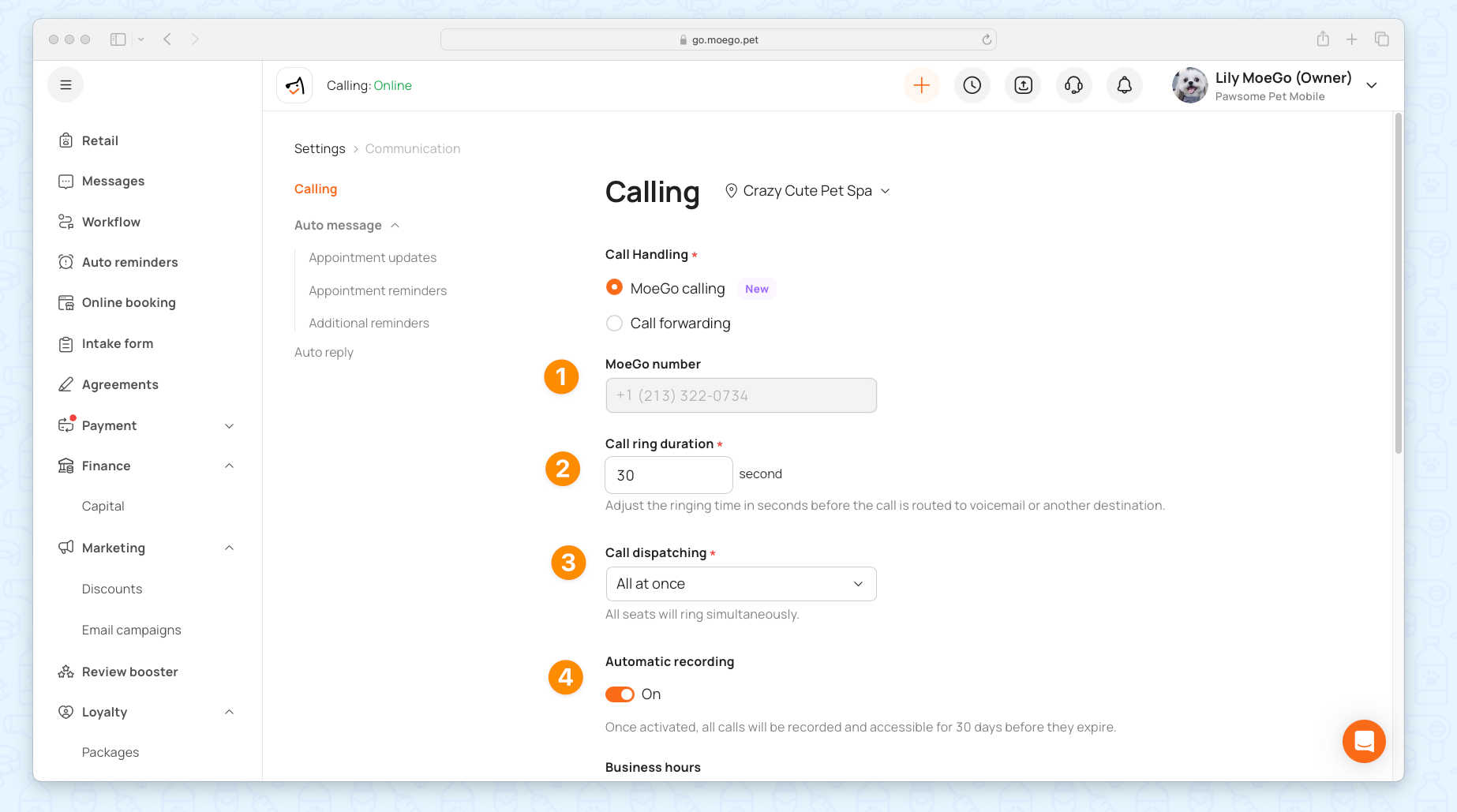Click the Agreements pen icon
The height and width of the screenshot is (812, 1457).
(x=66, y=384)
